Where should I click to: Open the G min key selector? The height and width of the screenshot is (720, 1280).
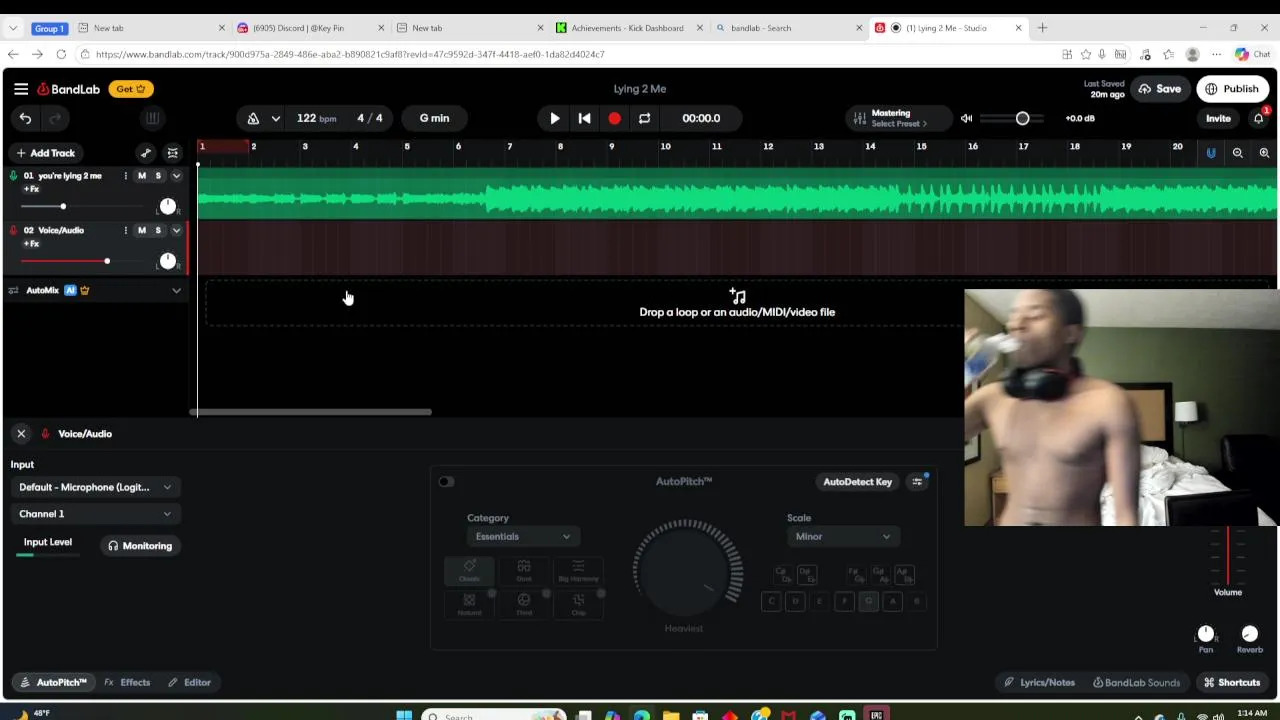pyautogui.click(x=434, y=118)
